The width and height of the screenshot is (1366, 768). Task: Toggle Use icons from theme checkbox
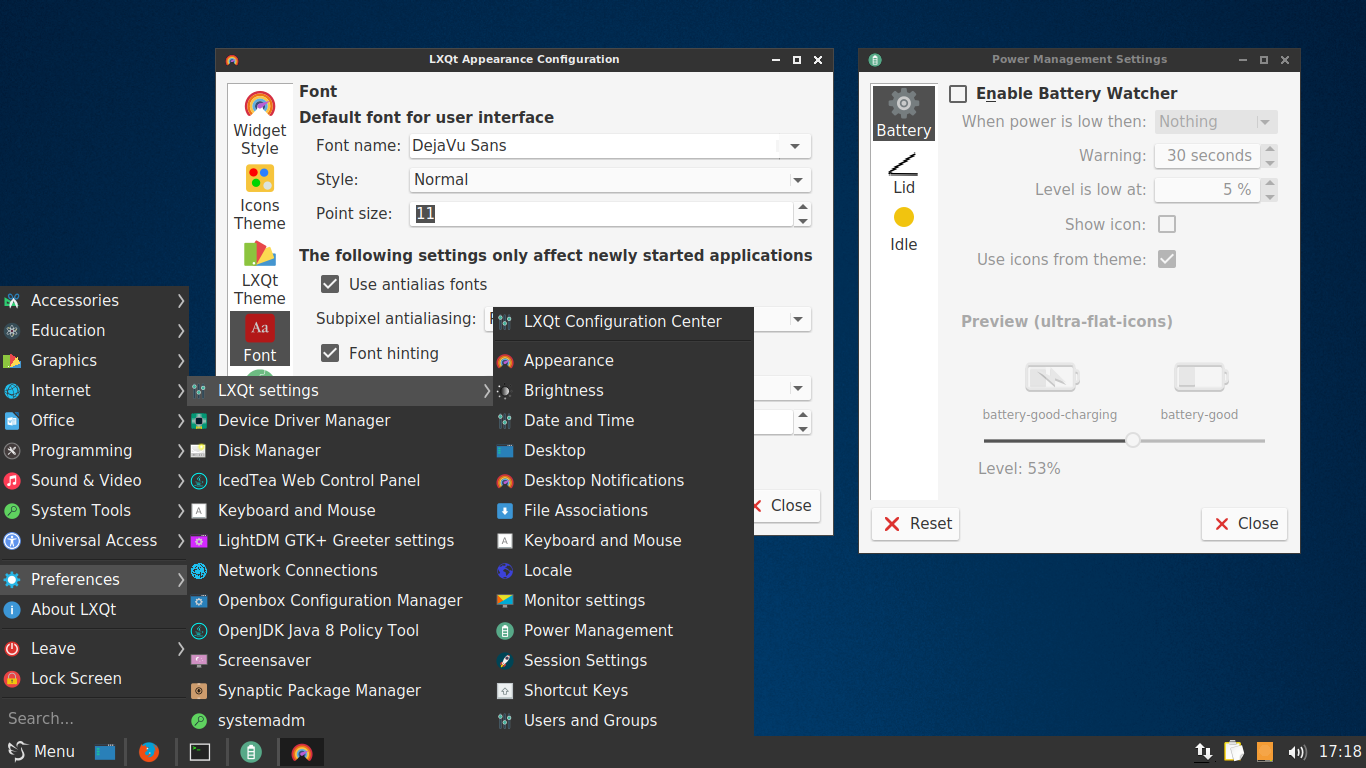1166,260
